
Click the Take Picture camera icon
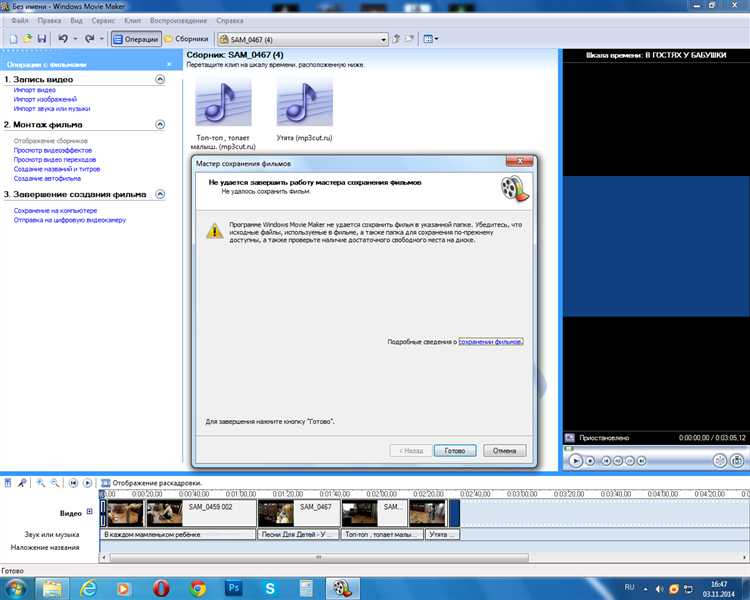(x=737, y=461)
